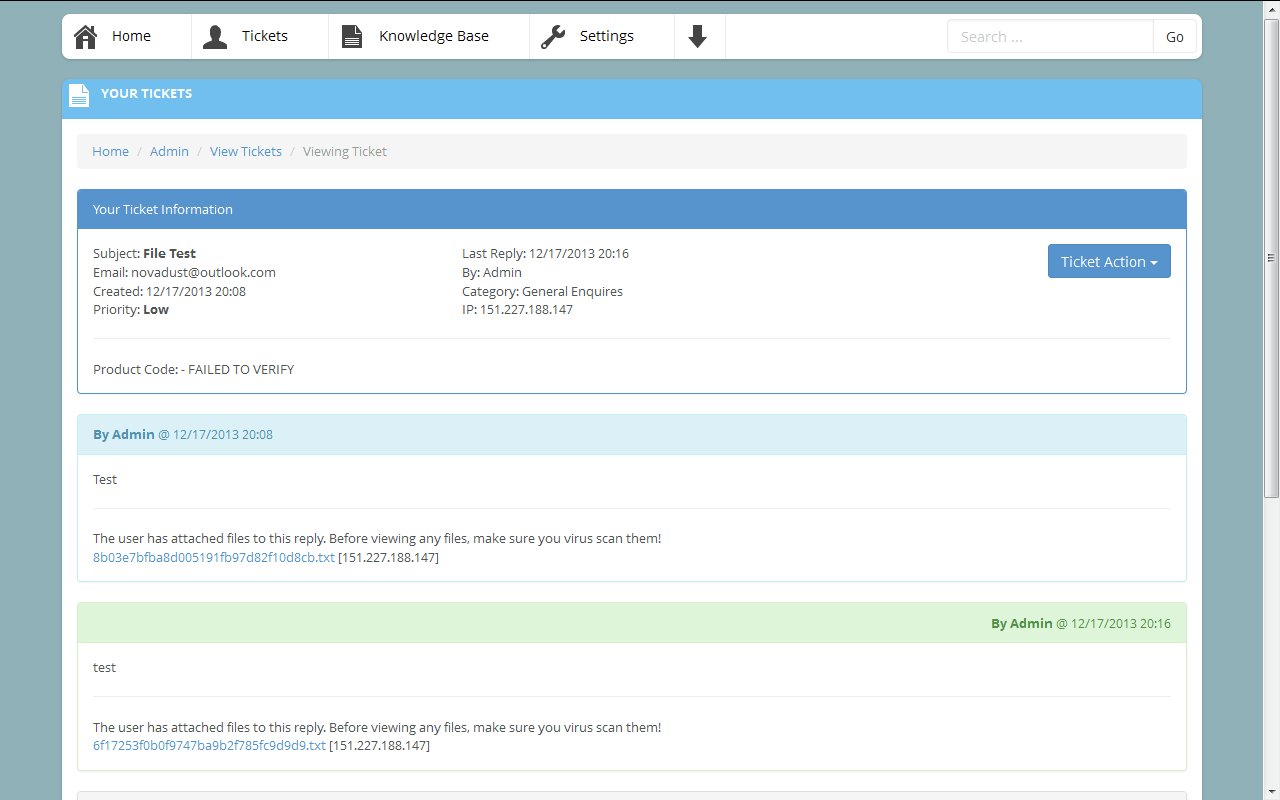Open the Settings menu item
The height and width of the screenshot is (800, 1280).
[x=606, y=37]
